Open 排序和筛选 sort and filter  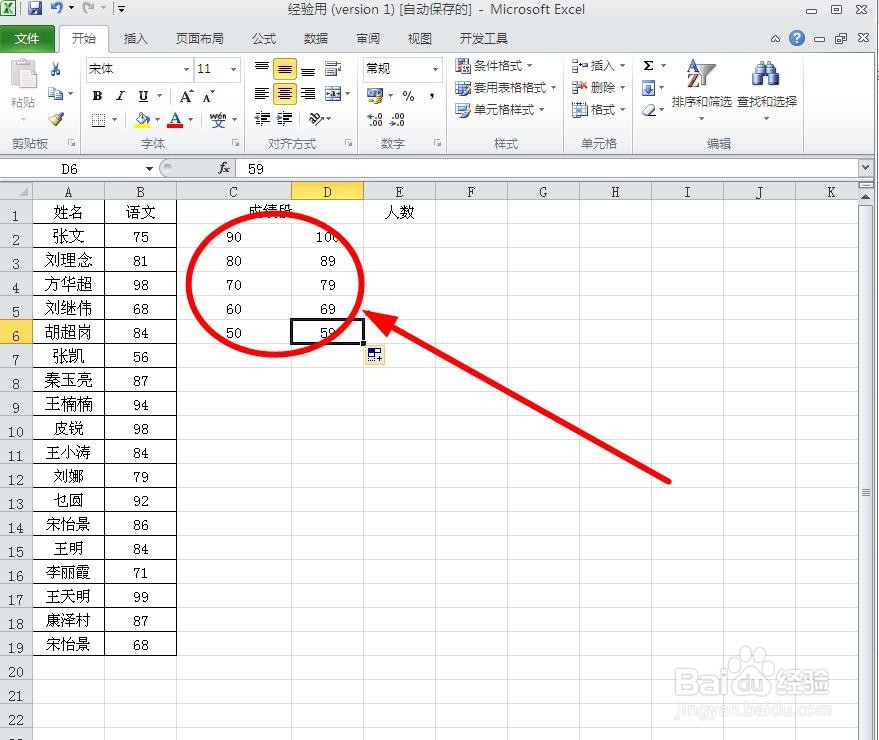click(x=701, y=89)
